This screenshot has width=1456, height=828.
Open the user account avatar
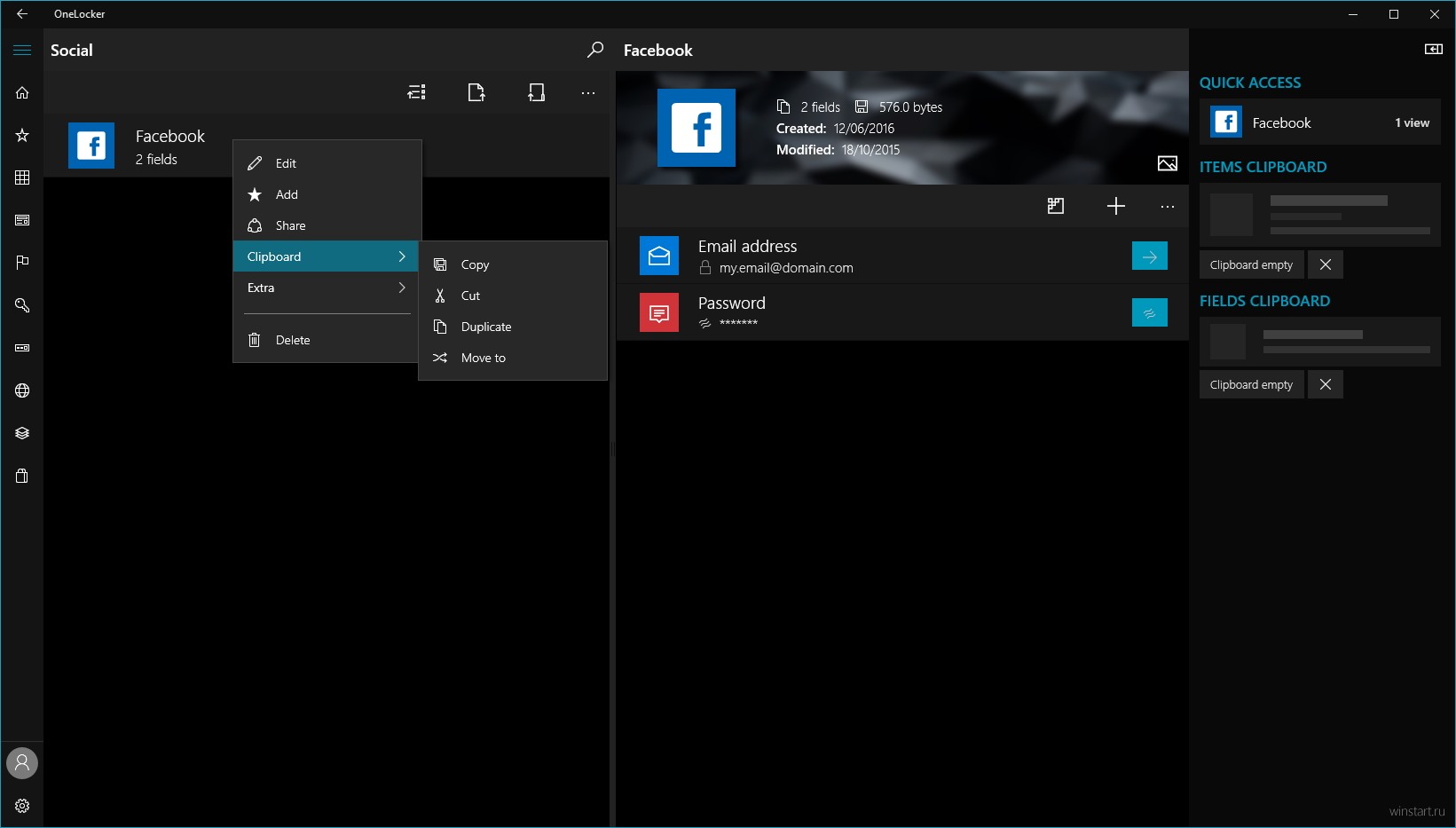click(x=22, y=763)
